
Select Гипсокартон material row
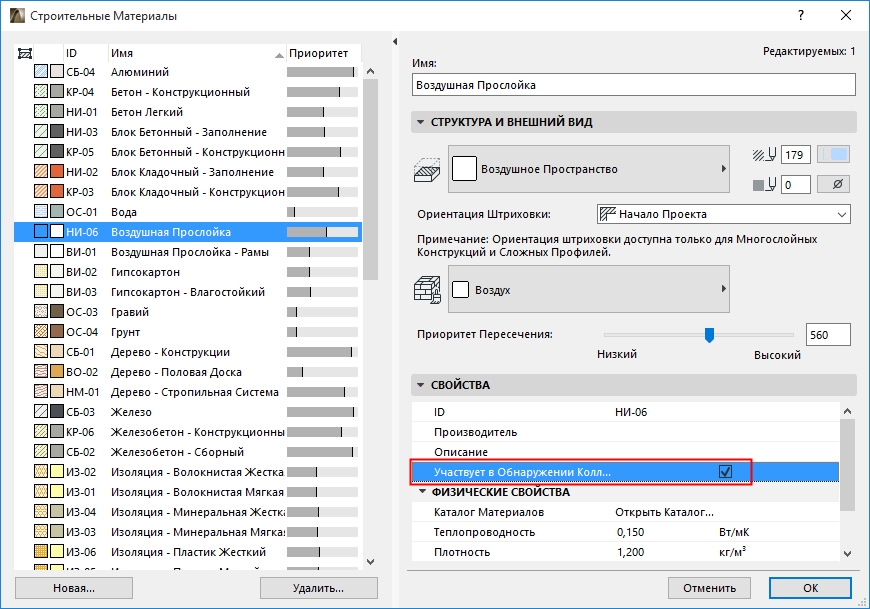(188, 272)
